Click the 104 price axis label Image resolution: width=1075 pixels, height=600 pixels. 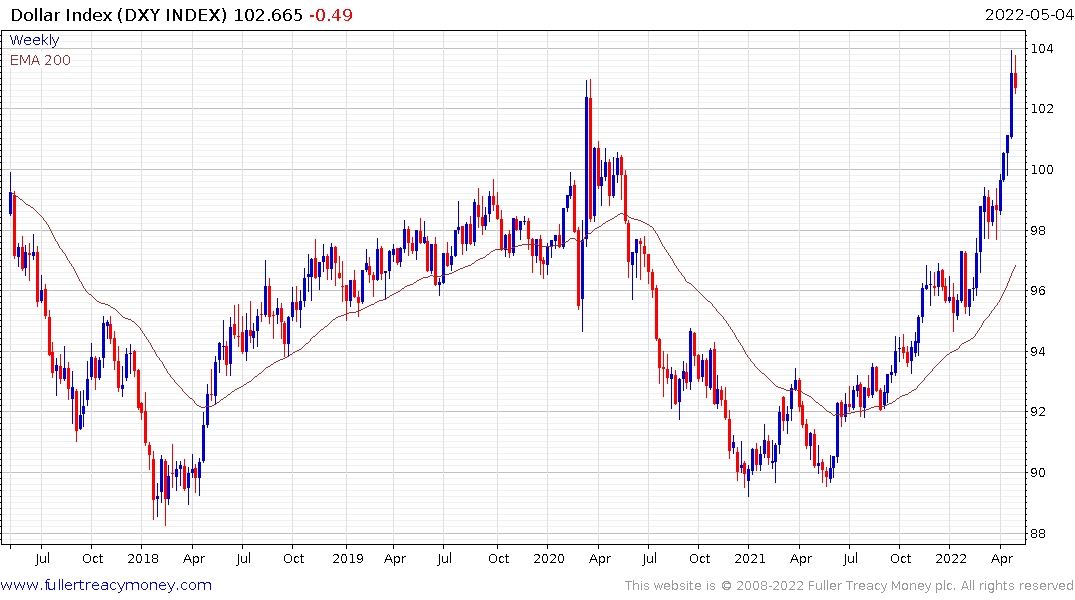[1042, 48]
